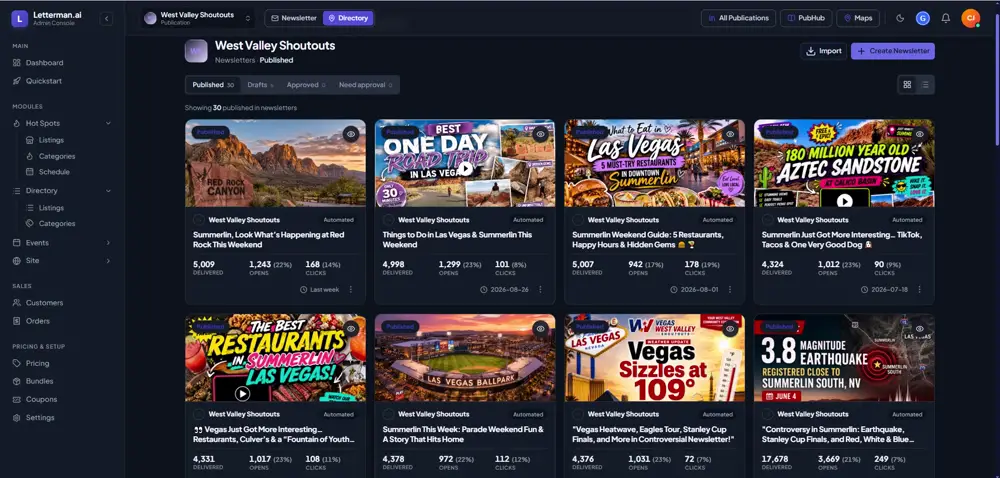Toggle dark mode moon icon
The height and width of the screenshot is (478, 1000).
900,18
